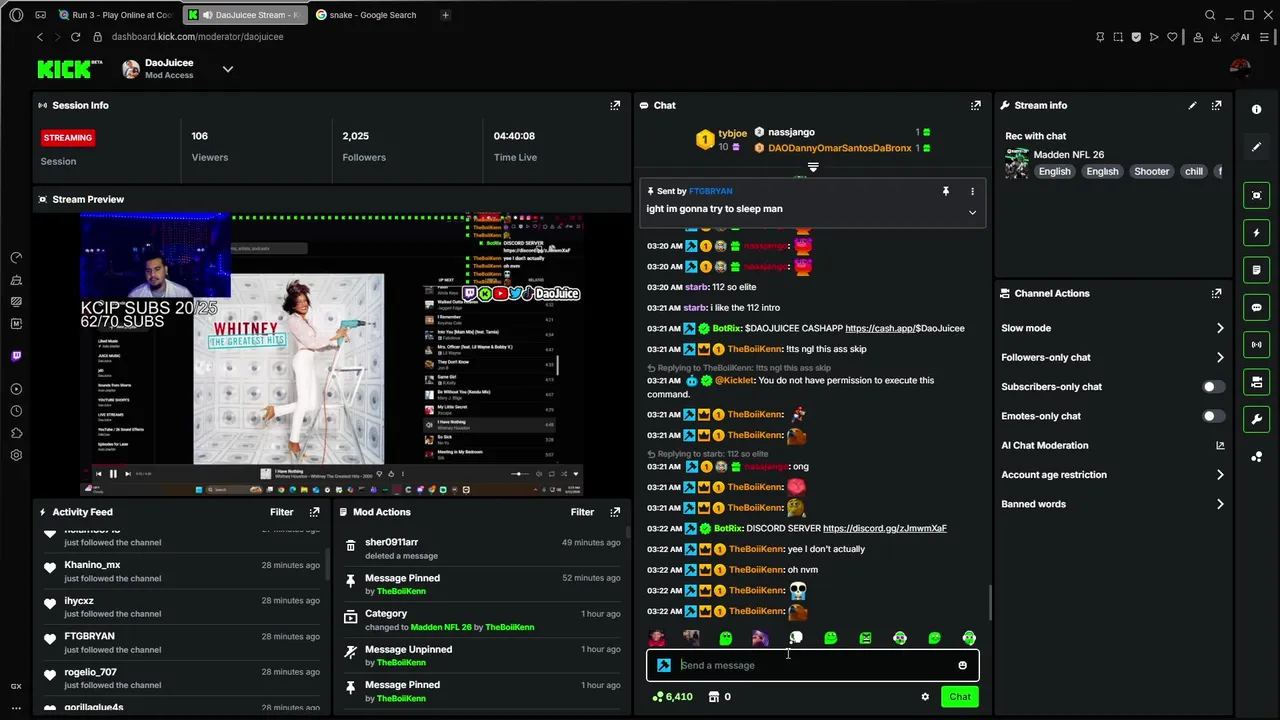Expand Account age restriction options
The height and width of the screenshot is (720, 1280).
(x=1220, y=475)
